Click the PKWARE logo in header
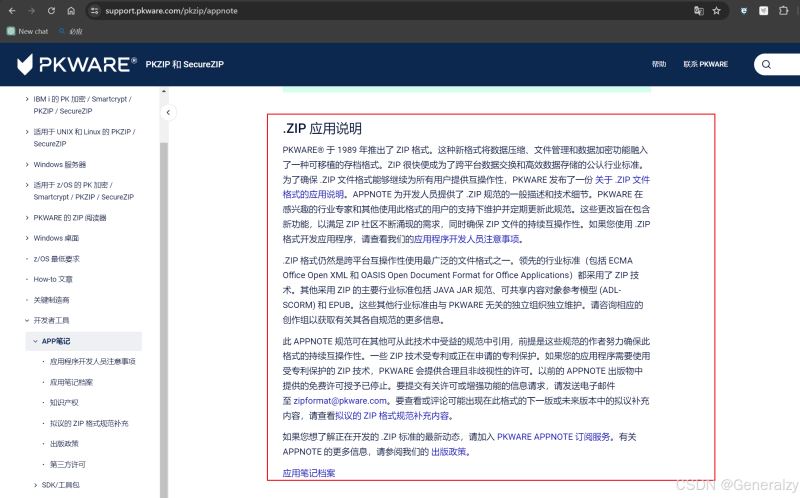This screenshot has width=800, height=498. 77,65
